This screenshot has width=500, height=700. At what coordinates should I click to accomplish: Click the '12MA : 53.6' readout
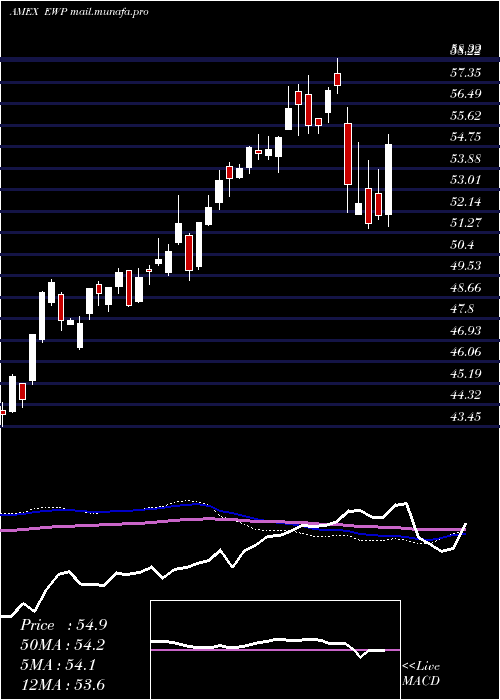63,684
